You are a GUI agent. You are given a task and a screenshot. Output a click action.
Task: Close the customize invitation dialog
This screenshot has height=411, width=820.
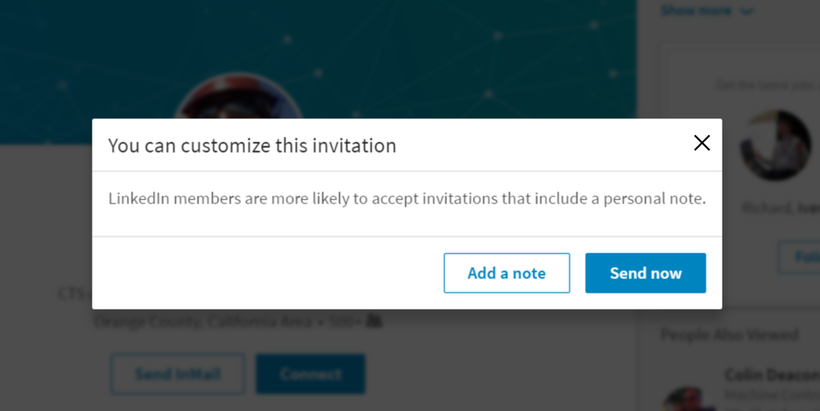click(701, 143)
